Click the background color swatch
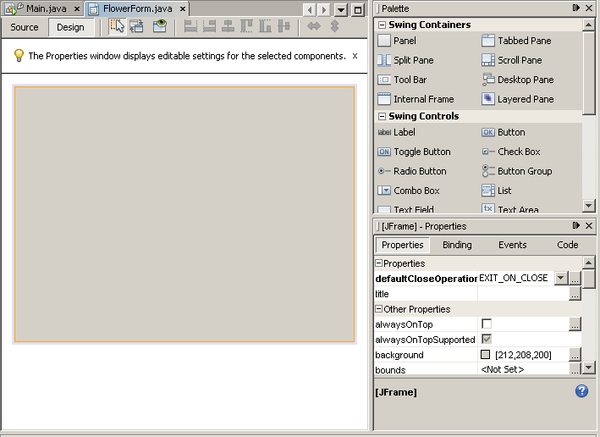Viewport: 600px width, 437px height. (x=485, y=355)
